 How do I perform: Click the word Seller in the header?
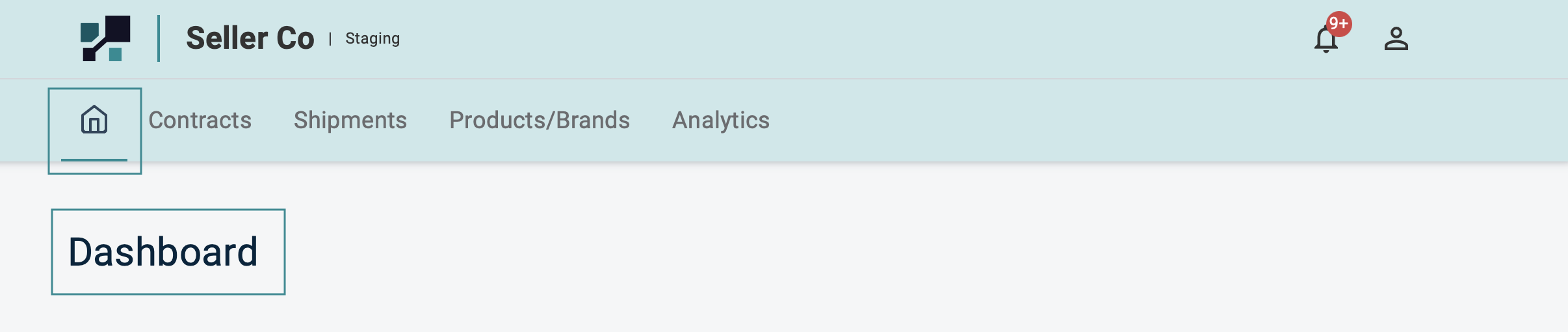[x=227, y=38]
